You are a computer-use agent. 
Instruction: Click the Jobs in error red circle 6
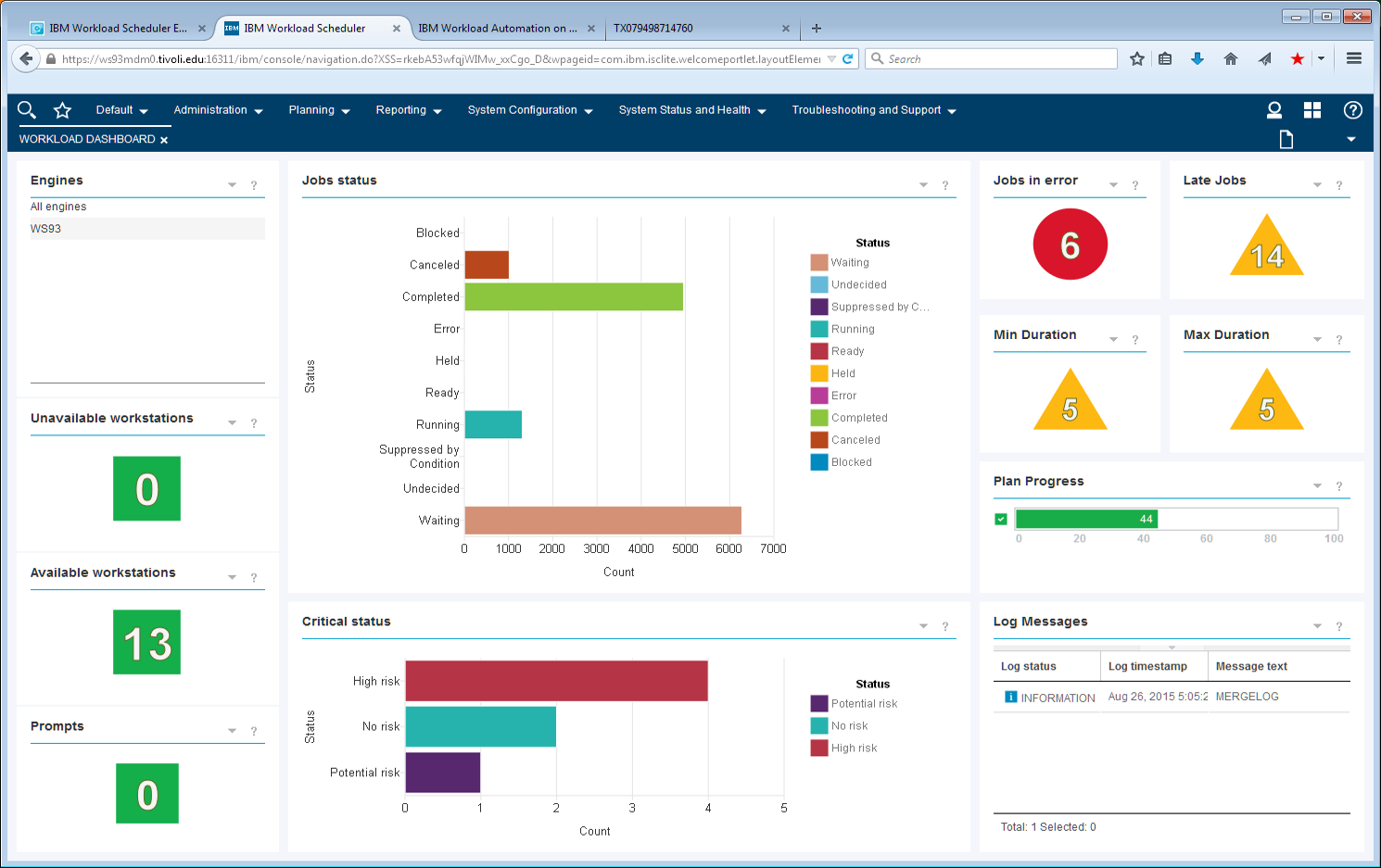coord(1071,245)
